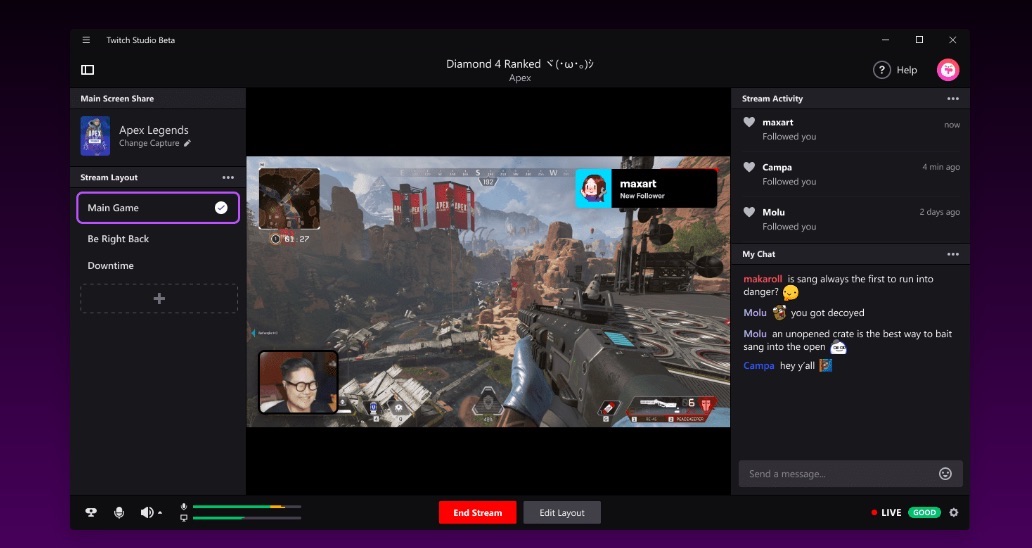Click small mic icon beside level meter

pos(184,507)
